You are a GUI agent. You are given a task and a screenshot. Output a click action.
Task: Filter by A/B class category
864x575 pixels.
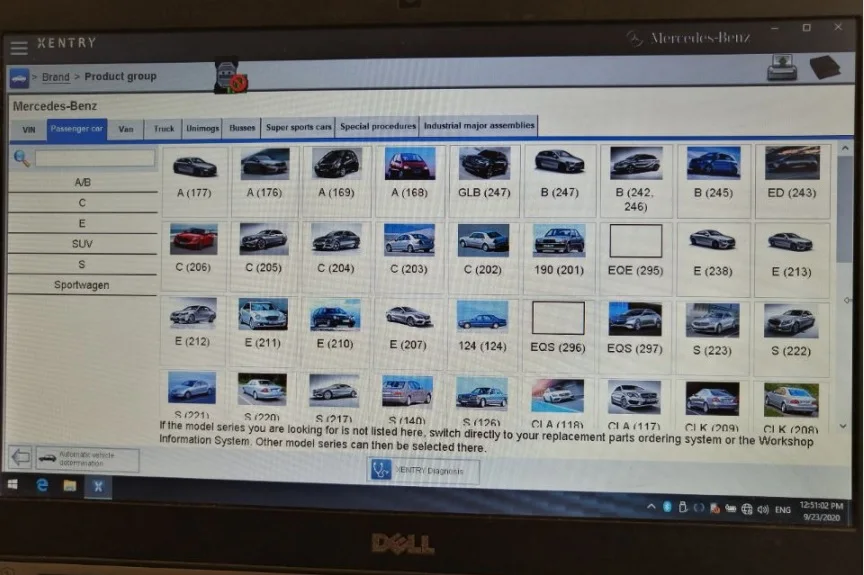click(83, 182)
